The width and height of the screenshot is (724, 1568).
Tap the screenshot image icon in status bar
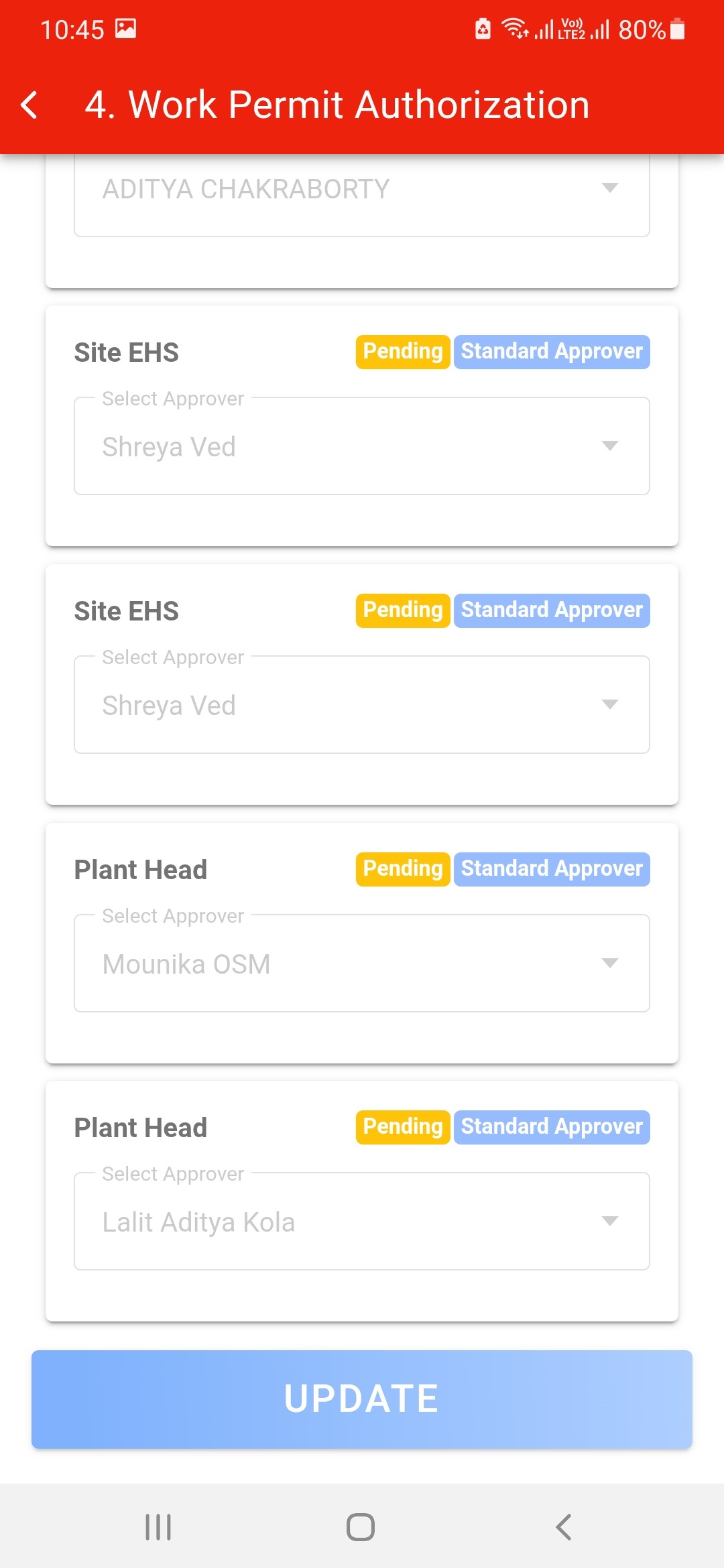coord(125,29)
